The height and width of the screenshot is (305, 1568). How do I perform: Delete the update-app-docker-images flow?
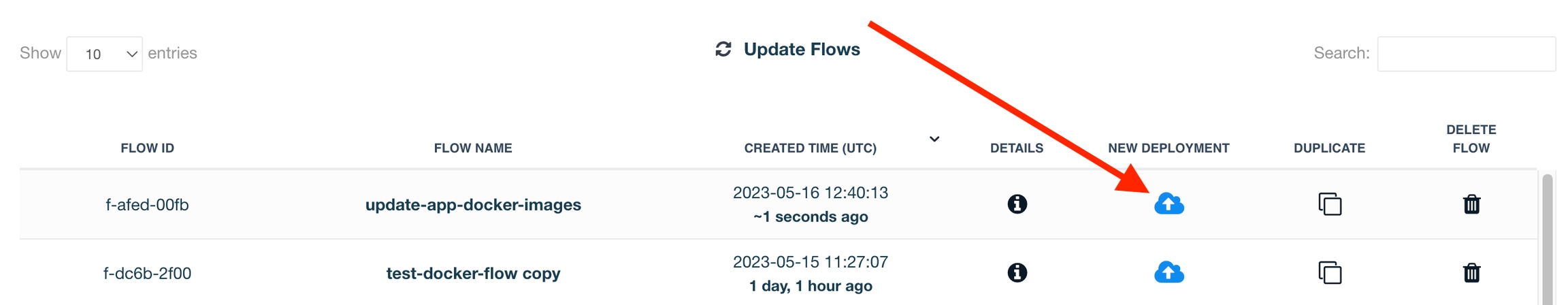coord(1471,204)
